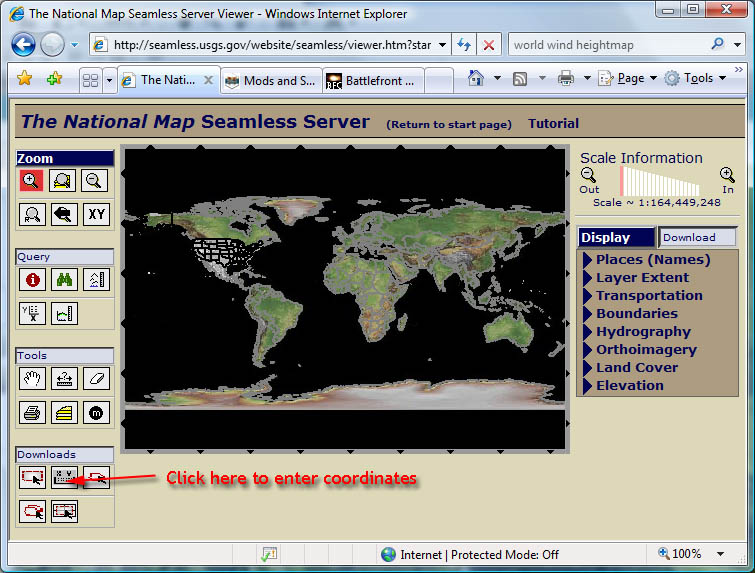The height and width of the screenshot is (573, 755).
Task: Click the Scale Information zoom Out magnifier
Action: [x=588, y=175]
